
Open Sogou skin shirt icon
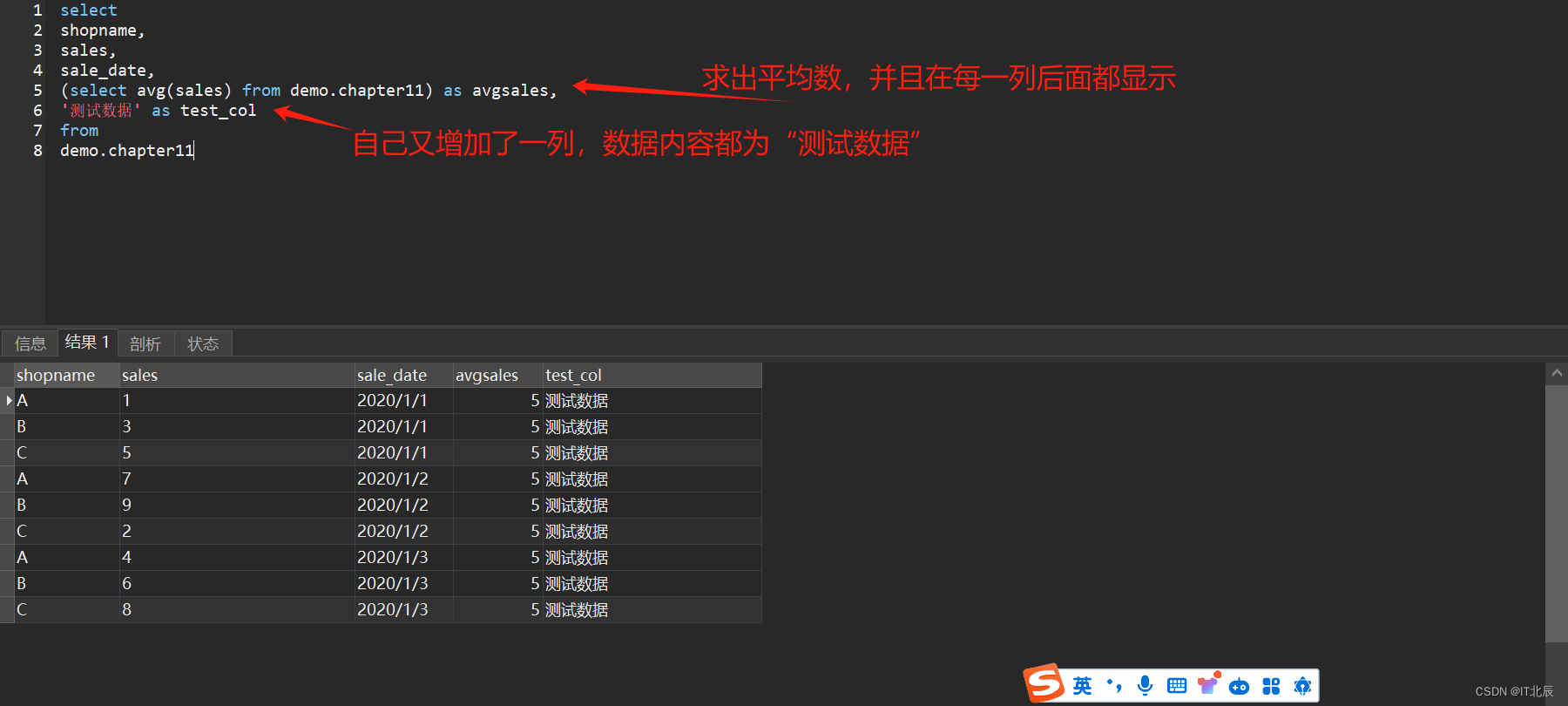tap(1208, 684)
